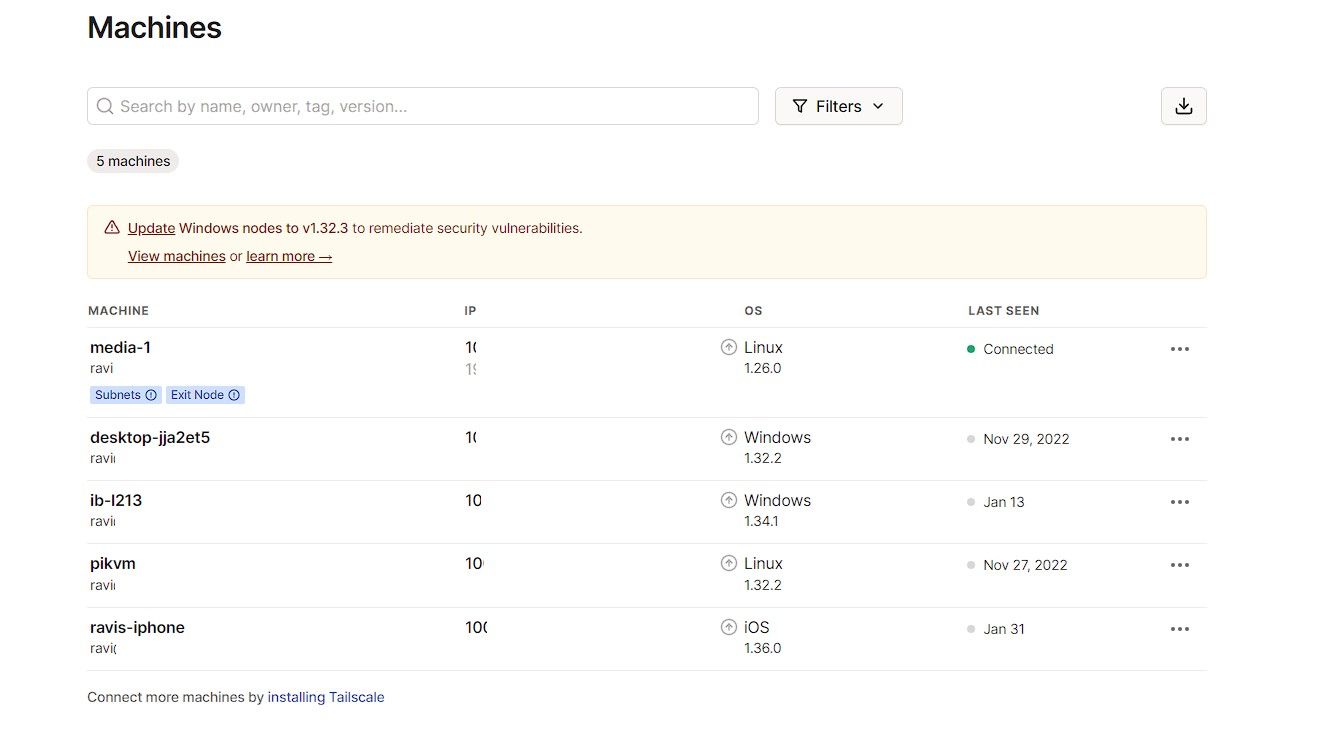
Task: Click the warning triangle in the update banner
Action: [111, 227]
